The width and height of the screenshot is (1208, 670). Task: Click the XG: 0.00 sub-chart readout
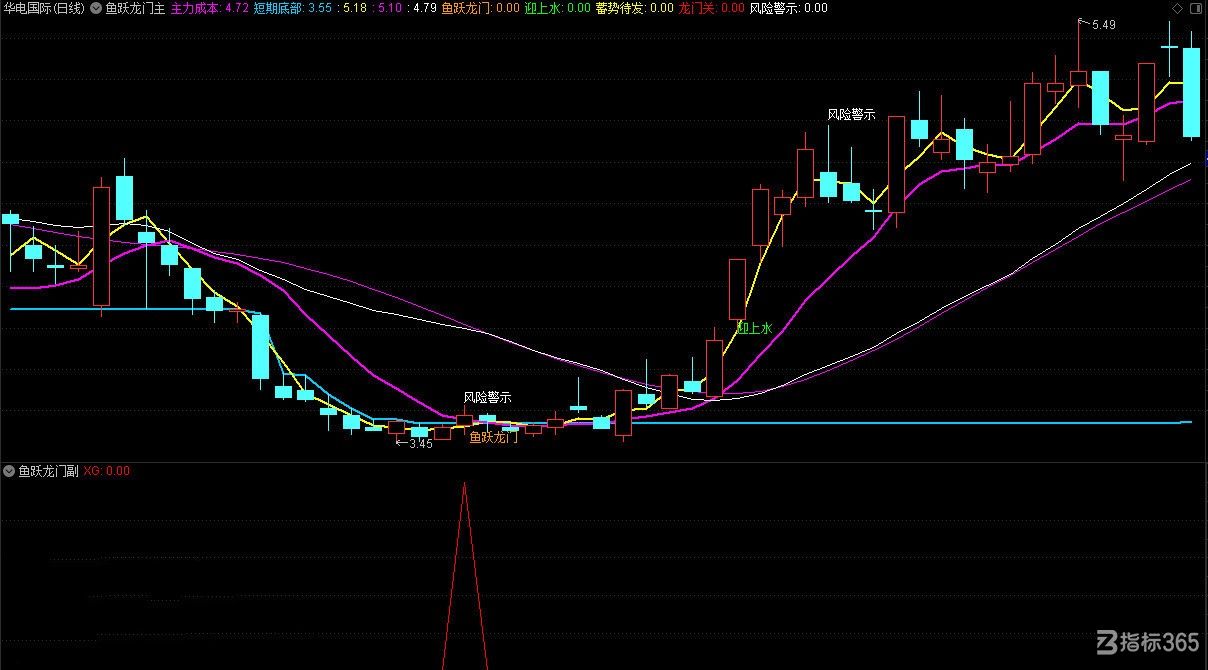coord(107,471)
